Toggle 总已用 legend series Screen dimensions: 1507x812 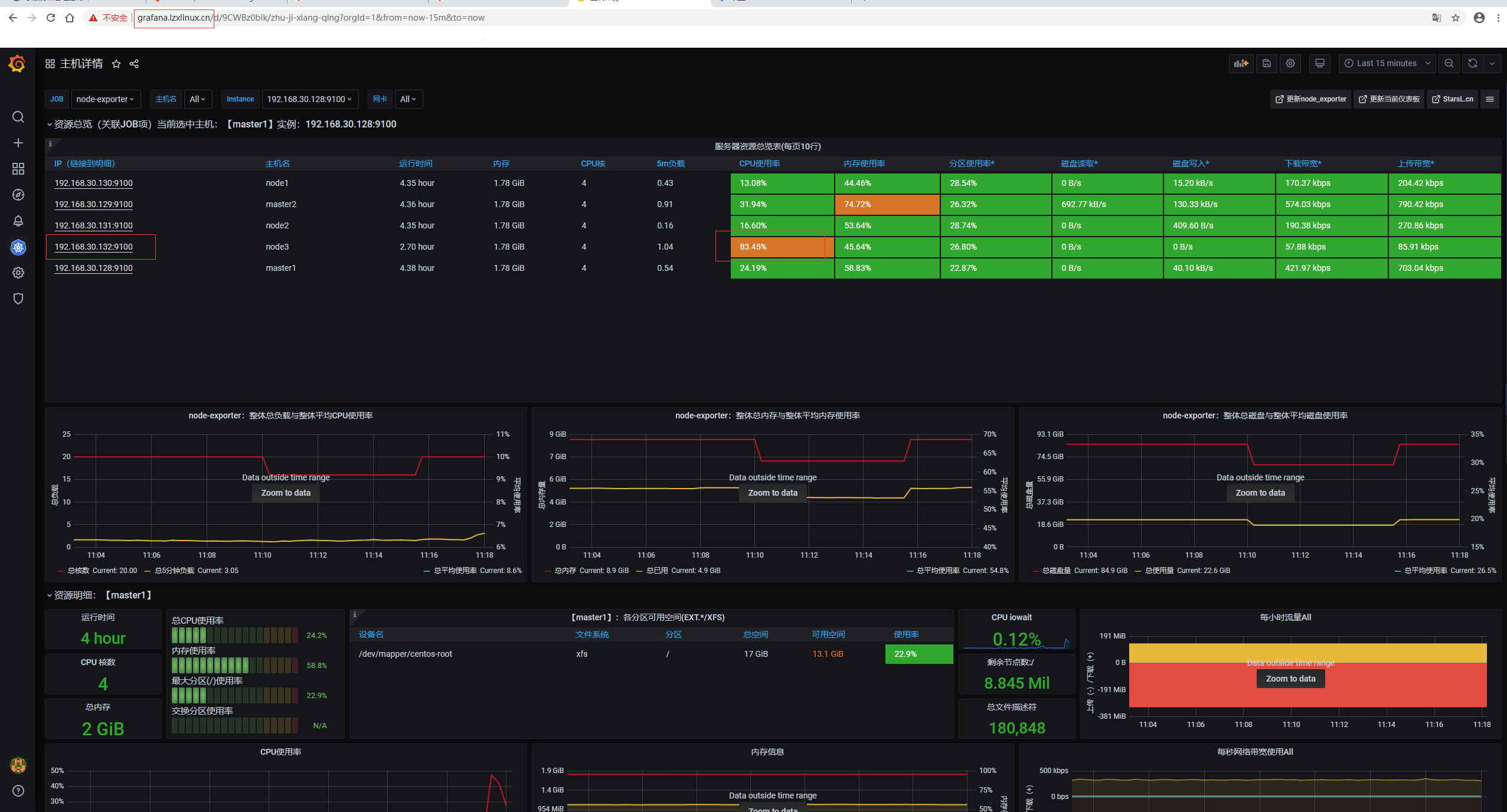coord(657,571)
